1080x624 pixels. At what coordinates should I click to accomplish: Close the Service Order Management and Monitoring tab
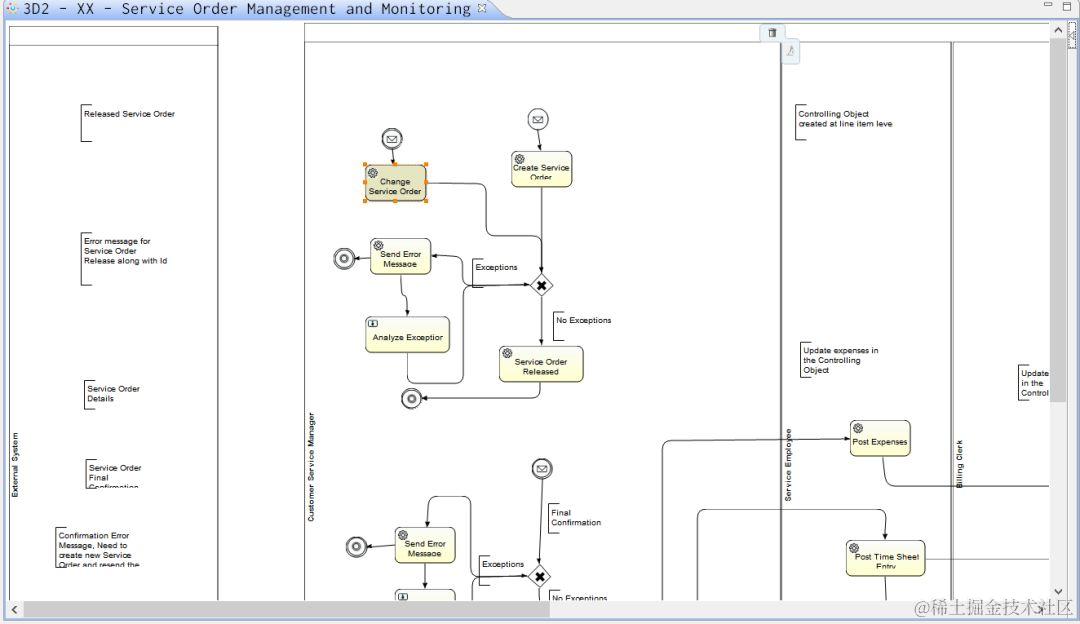coord(482,8)
